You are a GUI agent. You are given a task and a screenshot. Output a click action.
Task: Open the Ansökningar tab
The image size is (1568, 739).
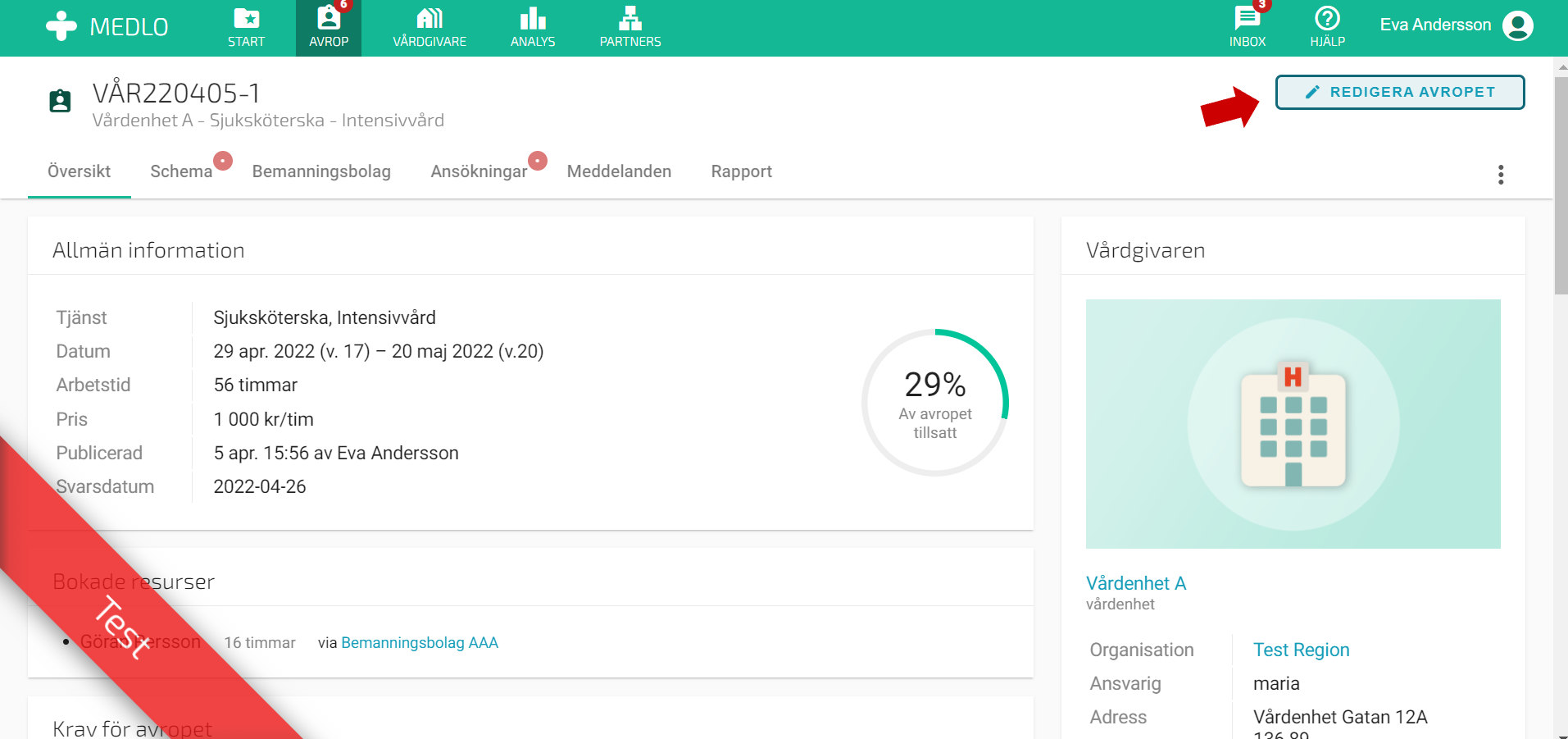(479, 171)
